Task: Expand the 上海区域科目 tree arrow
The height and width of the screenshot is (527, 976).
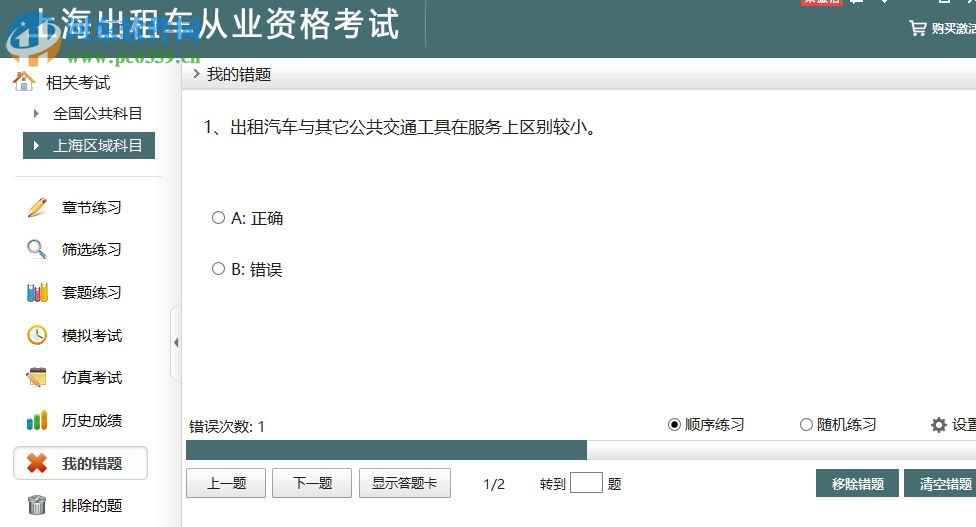Action: (x=36, y=146)
